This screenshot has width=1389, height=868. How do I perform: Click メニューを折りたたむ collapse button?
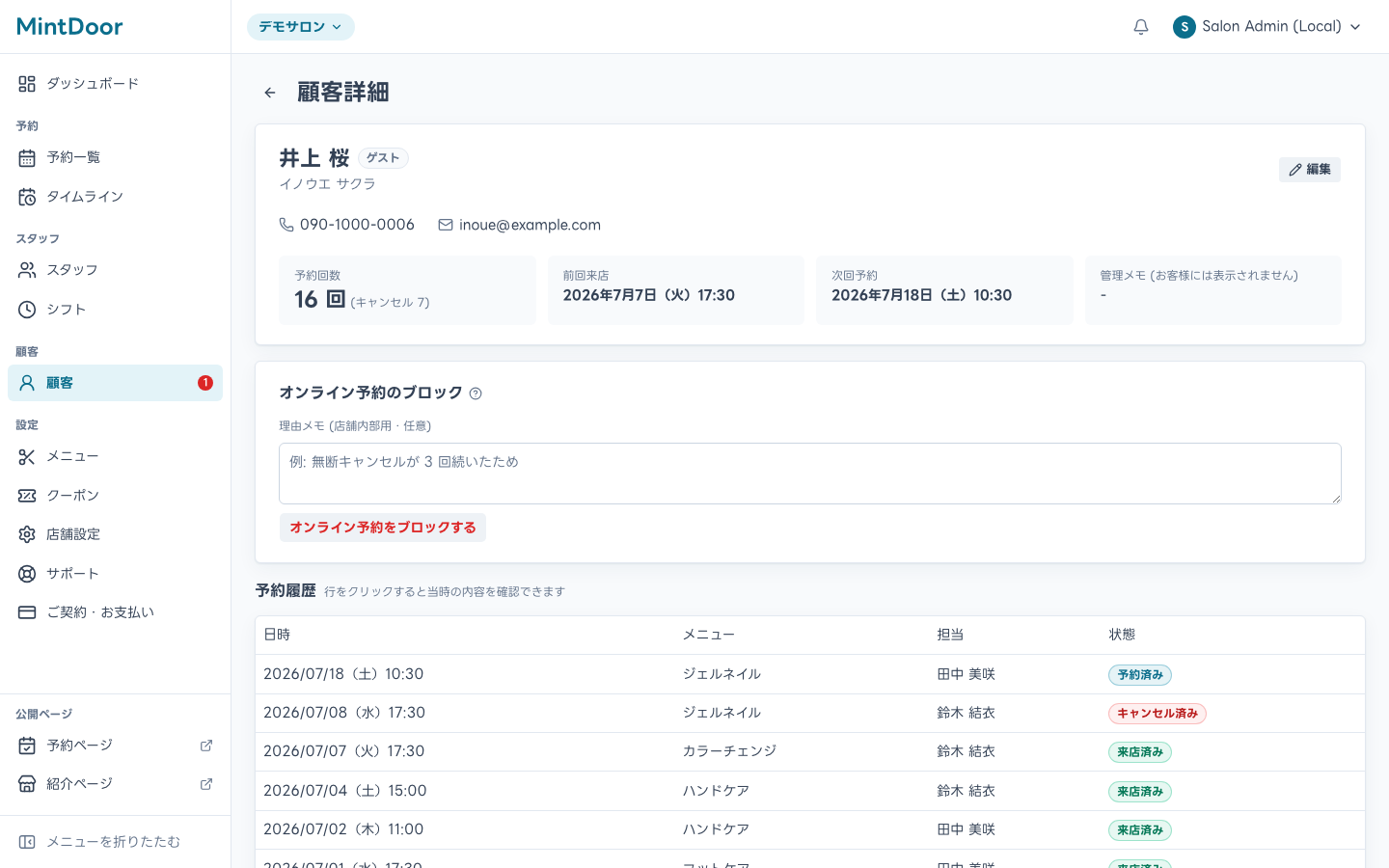pyautogui.click(x=116, y=842)
